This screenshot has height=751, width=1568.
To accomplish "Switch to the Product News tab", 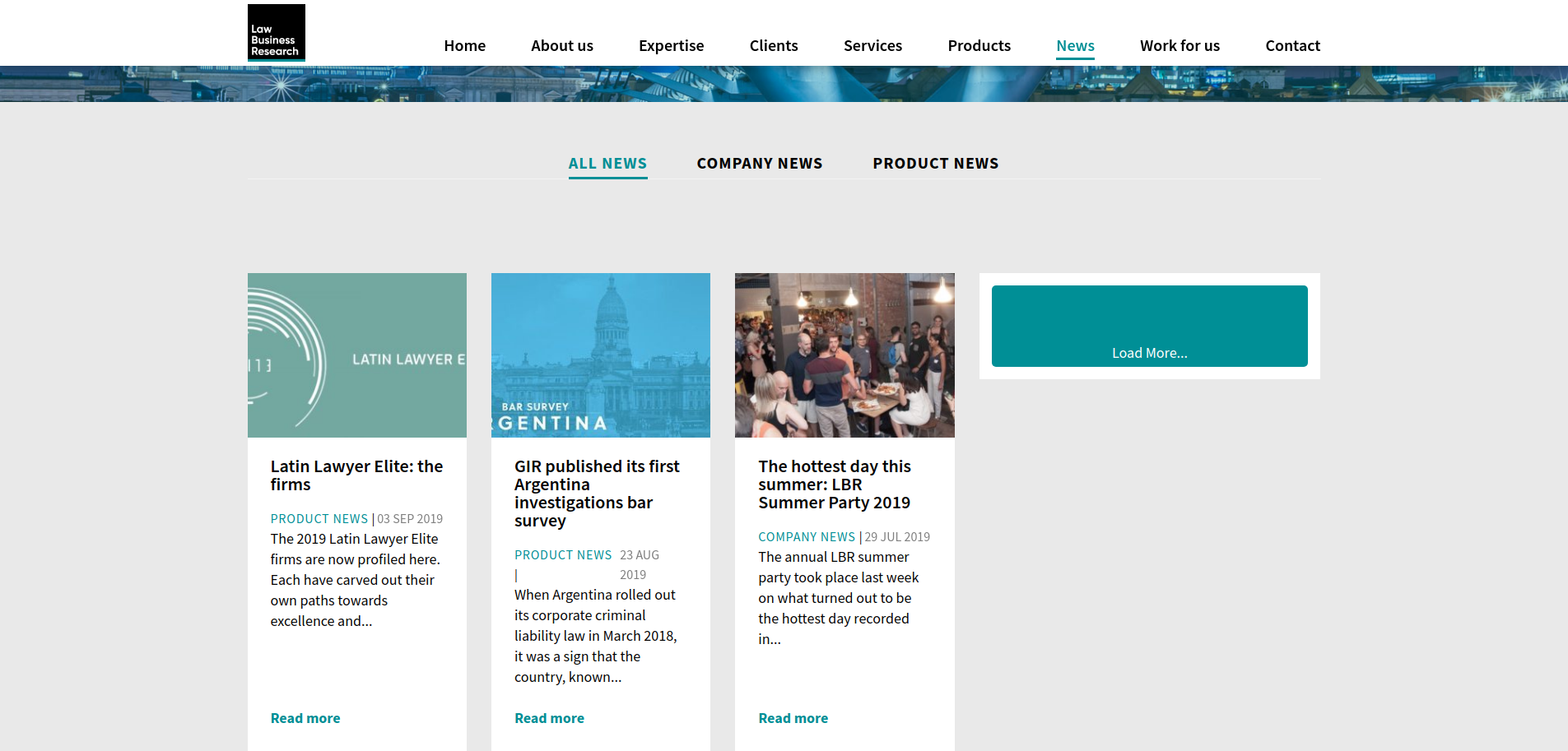I will pos(936,164).
